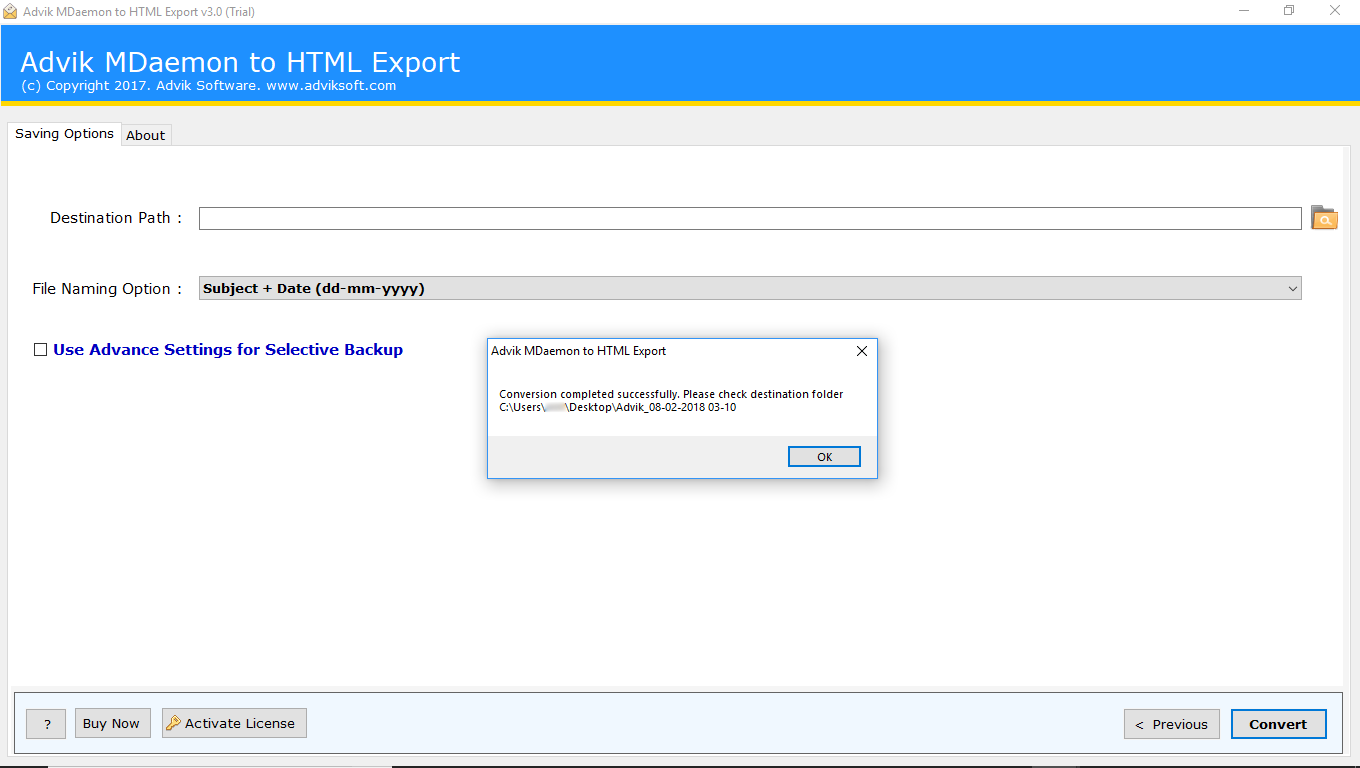Expand the File Naming Option dropdown
The height and width of the screenshot is (768, 1360).
(1293, 288)
